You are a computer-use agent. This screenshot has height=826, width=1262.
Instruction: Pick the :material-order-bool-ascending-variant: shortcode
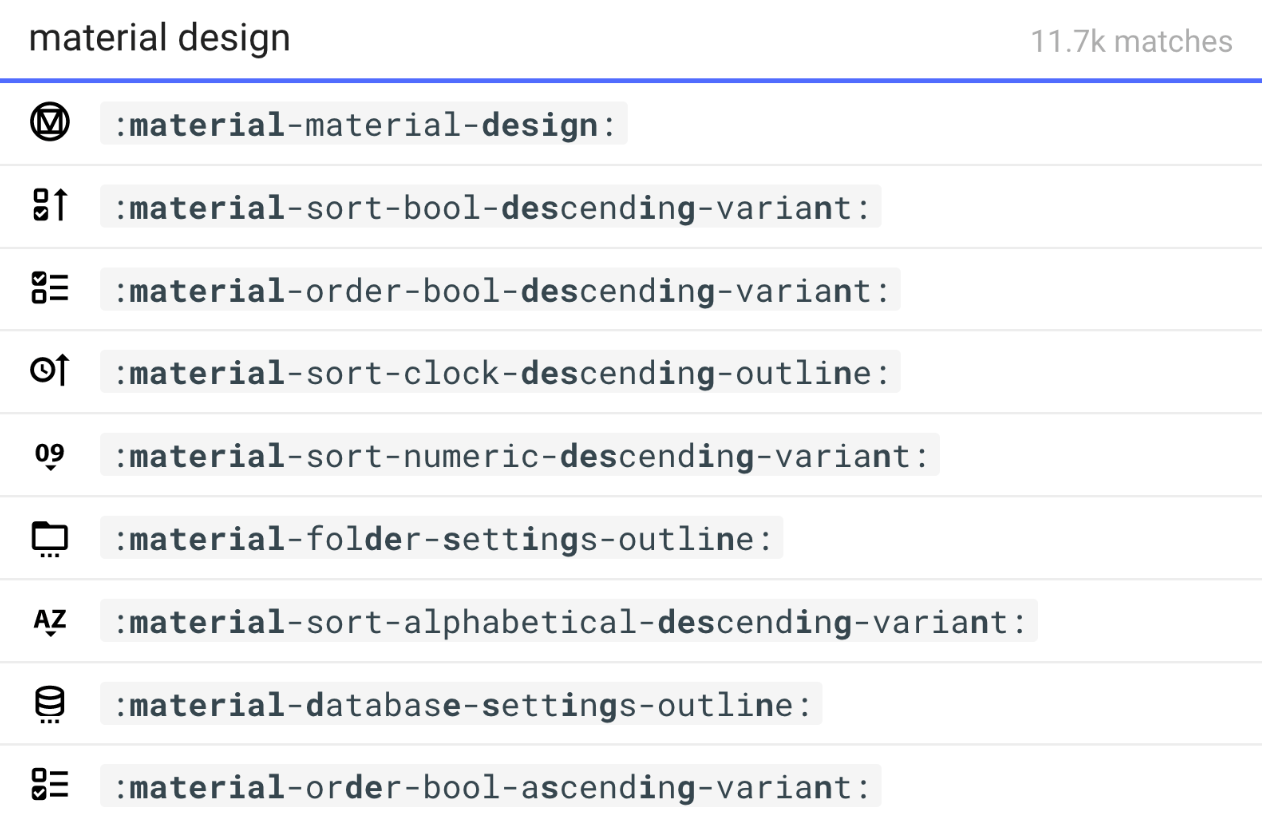coord(490,787)
